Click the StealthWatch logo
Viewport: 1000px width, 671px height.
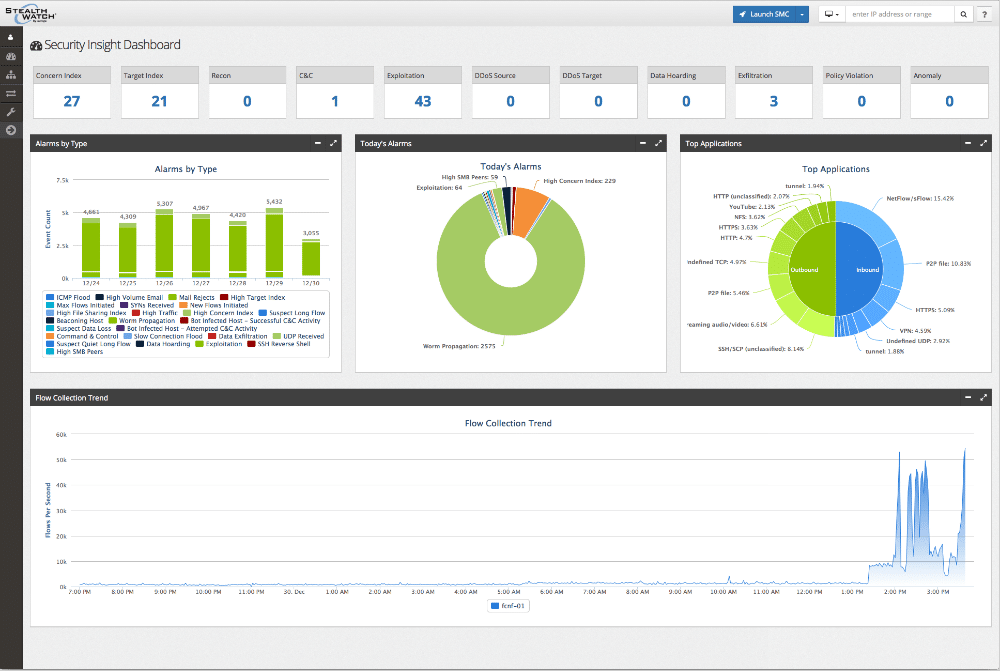point(31,14)
